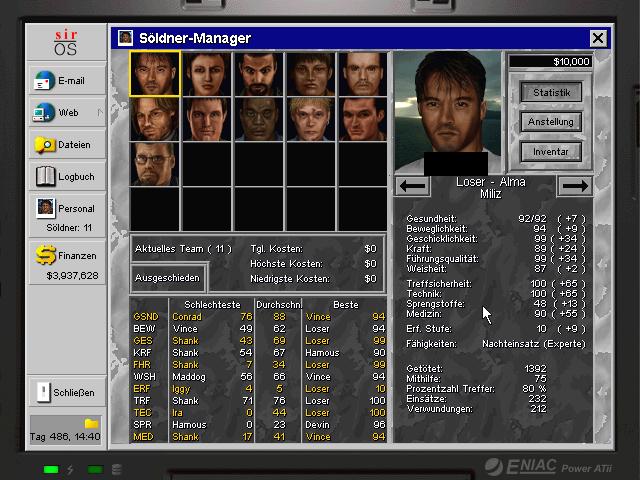Switch to Ausgeschieden mercenaries list
The image size is (640, 480).
(168, 278)
